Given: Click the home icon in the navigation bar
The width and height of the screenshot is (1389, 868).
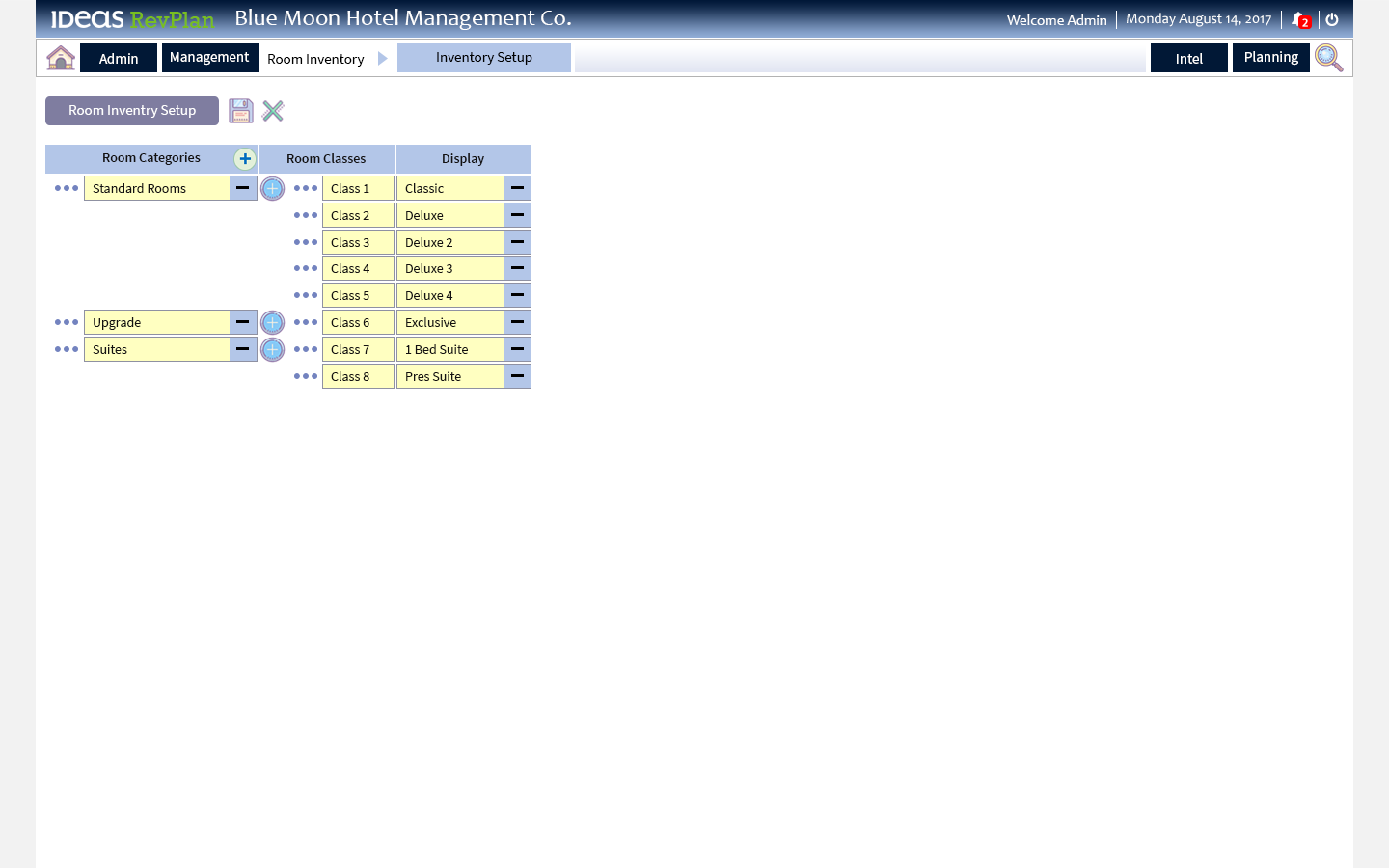Looking at the screenshot, I should tap(60, 57).
